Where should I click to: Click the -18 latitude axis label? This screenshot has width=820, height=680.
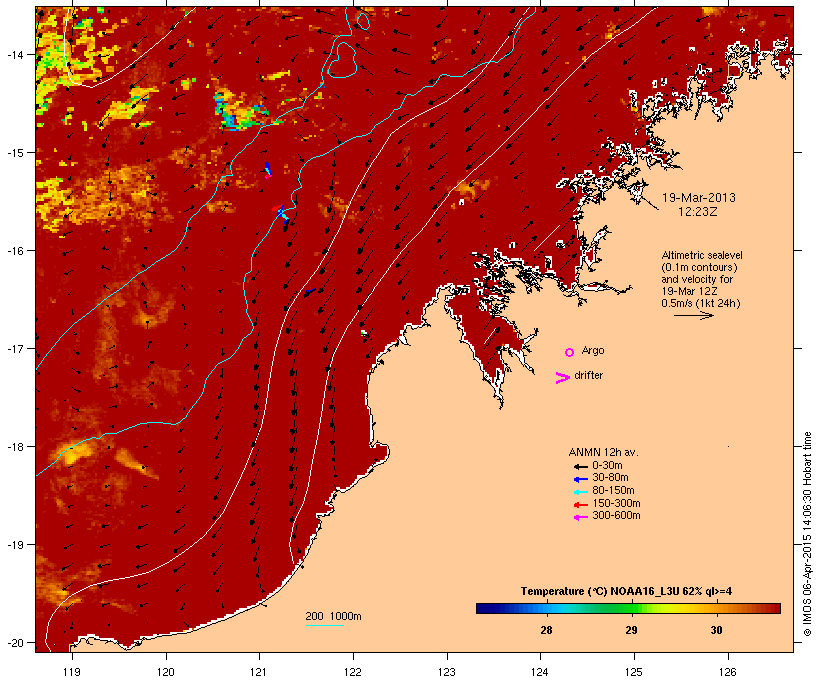point(14,447)
